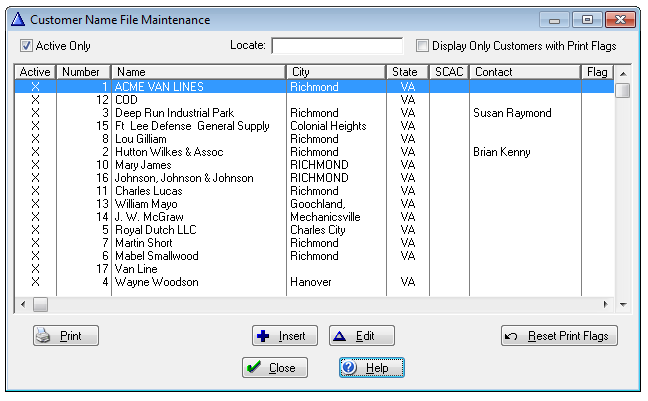This screenshot has width=648, height=401.
Task: Click the application triangle icon in title bar
Action: (17, 19)
